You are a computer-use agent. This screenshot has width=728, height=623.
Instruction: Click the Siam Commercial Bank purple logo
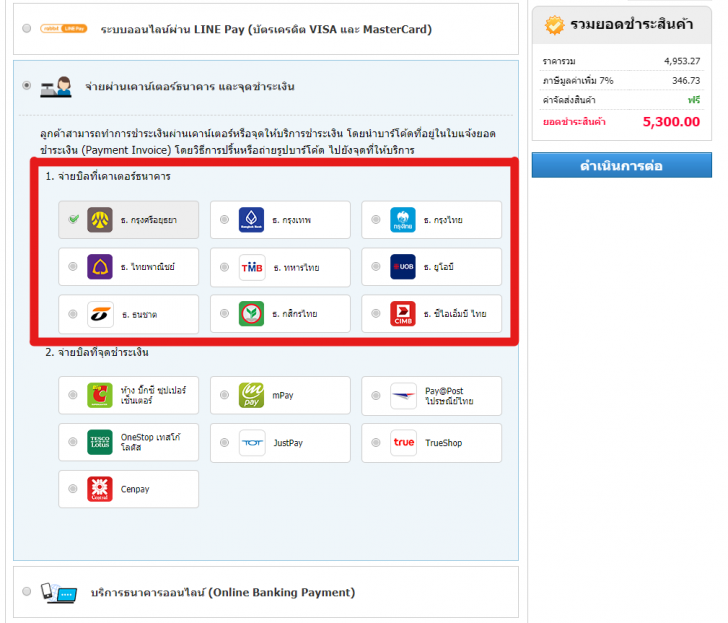(x=100, y=266)
